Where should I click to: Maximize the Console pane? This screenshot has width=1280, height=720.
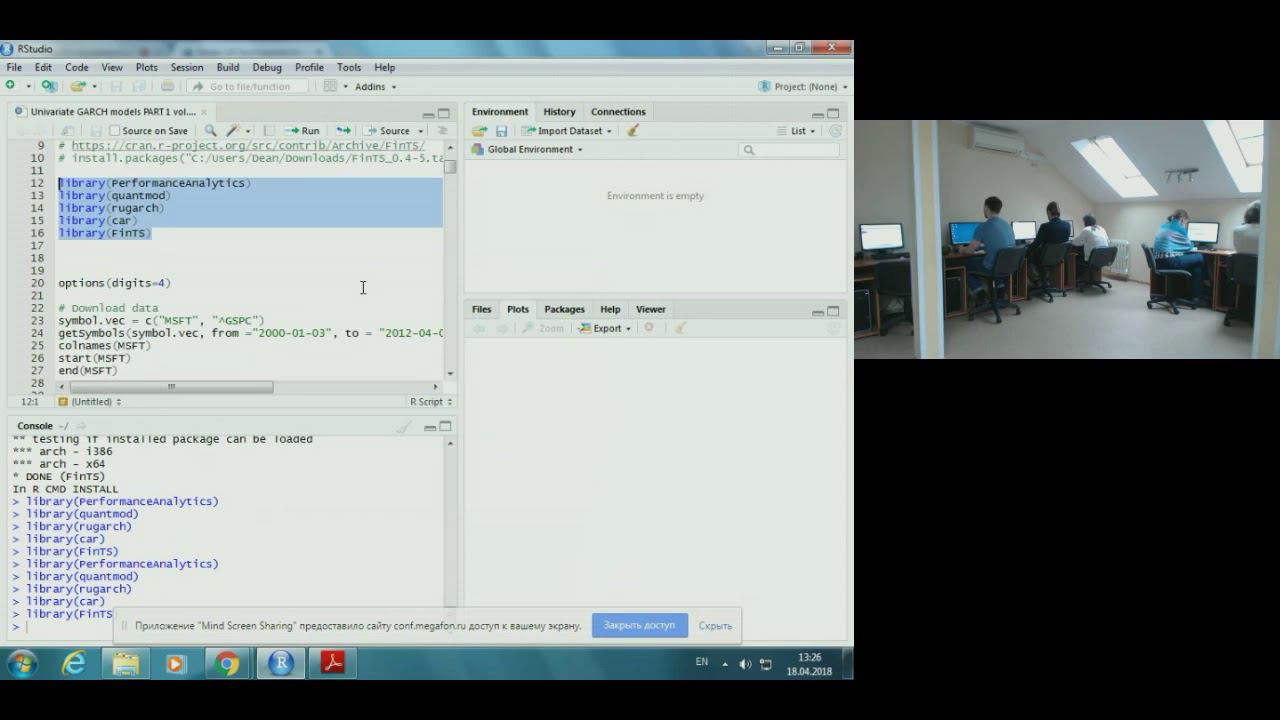(444, 427)
